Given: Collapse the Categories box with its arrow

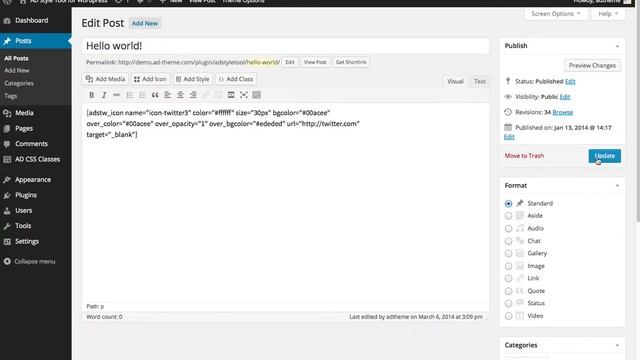Looking at the screenshot, I should [x=617, y=345].
